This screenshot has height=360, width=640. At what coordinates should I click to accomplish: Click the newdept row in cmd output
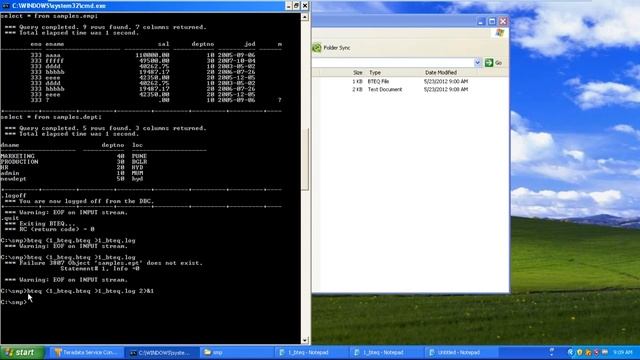(x=73, y=179)
